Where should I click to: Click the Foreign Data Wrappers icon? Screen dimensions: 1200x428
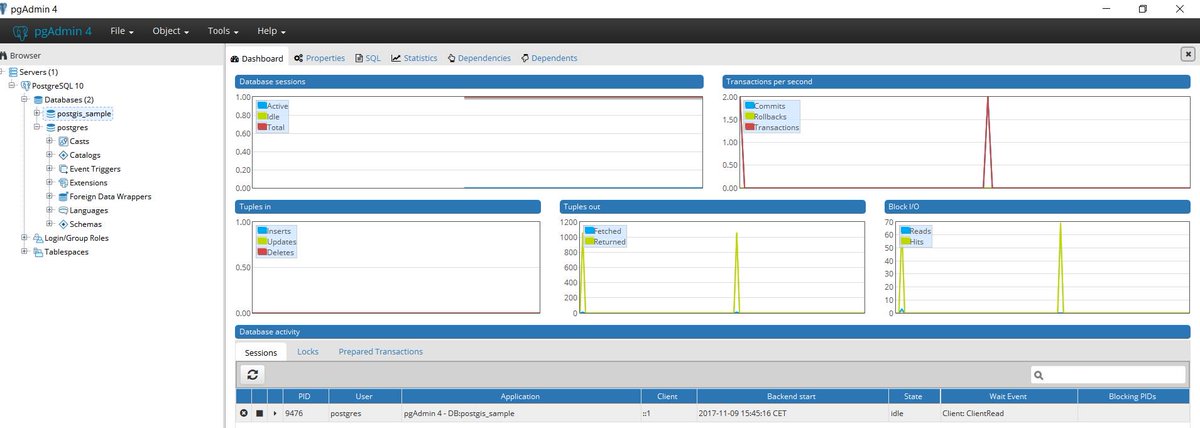coord(63,197)
